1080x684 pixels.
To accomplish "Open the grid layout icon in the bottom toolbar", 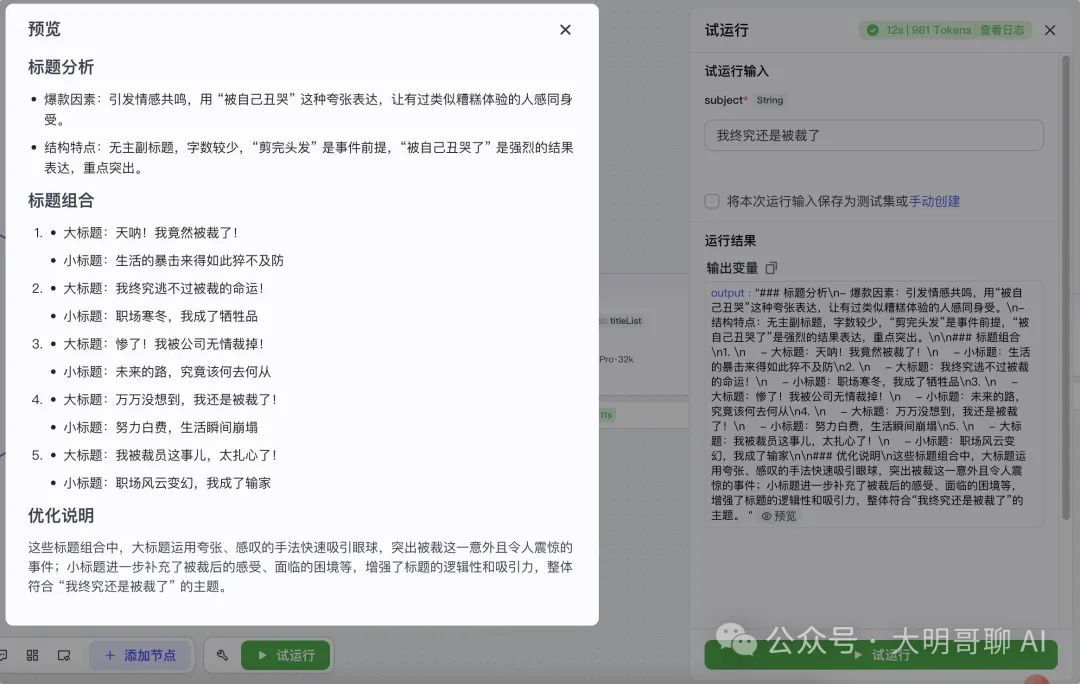I will 32,655.
